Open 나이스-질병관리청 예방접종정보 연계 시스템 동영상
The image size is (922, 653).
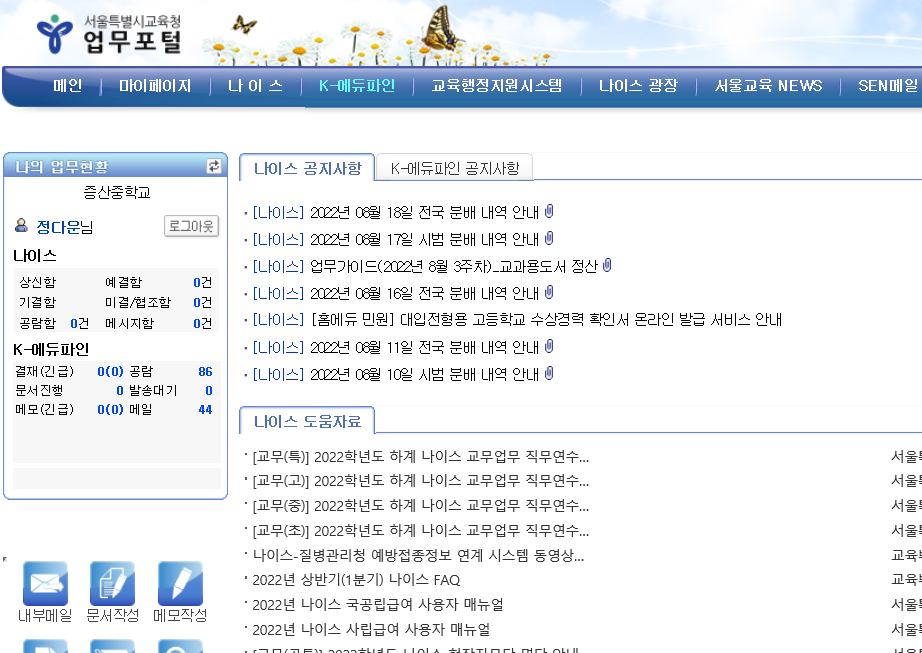pyautogui.click(x=418, y=555)
